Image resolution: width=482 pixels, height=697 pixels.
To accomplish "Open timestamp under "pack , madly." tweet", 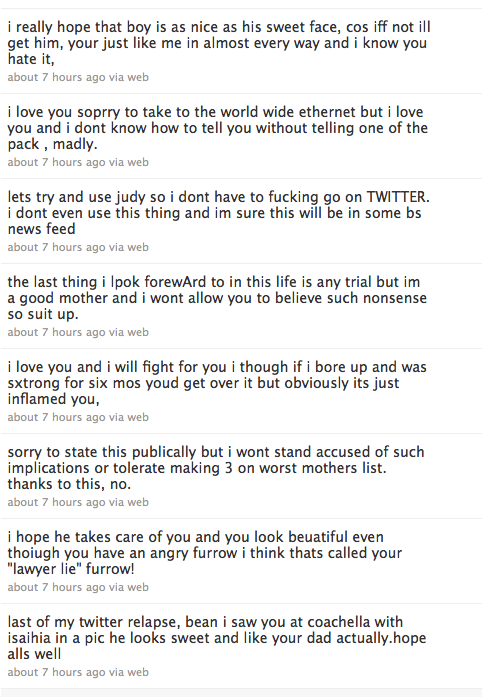I will 56,162.
